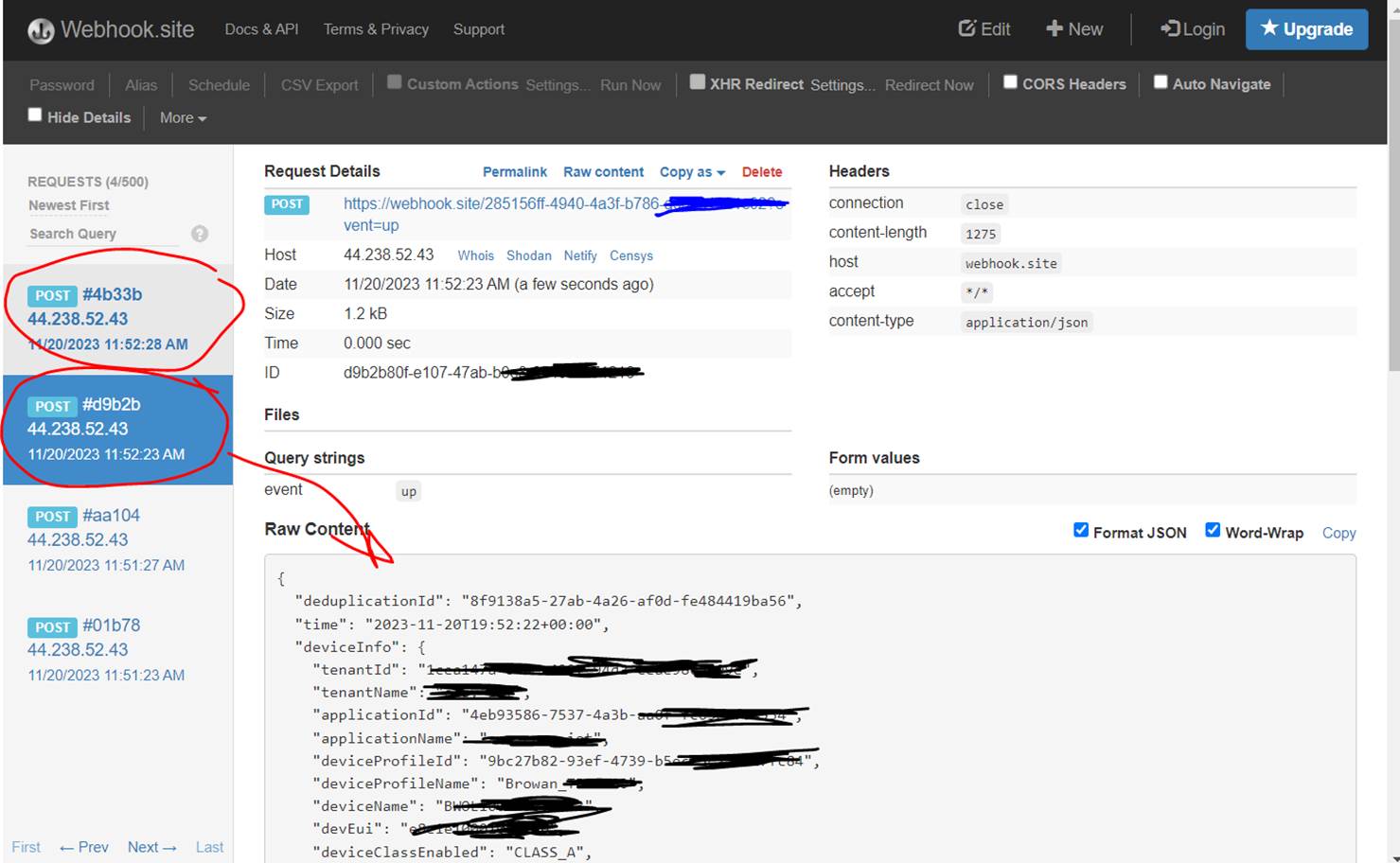Open Alias settings

pos(141,85)
